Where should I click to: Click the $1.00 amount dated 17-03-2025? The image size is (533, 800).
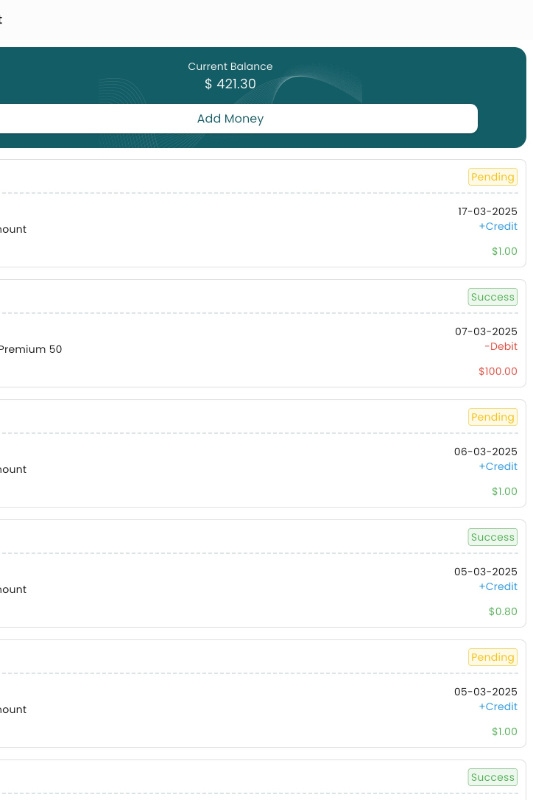(504, 251)
